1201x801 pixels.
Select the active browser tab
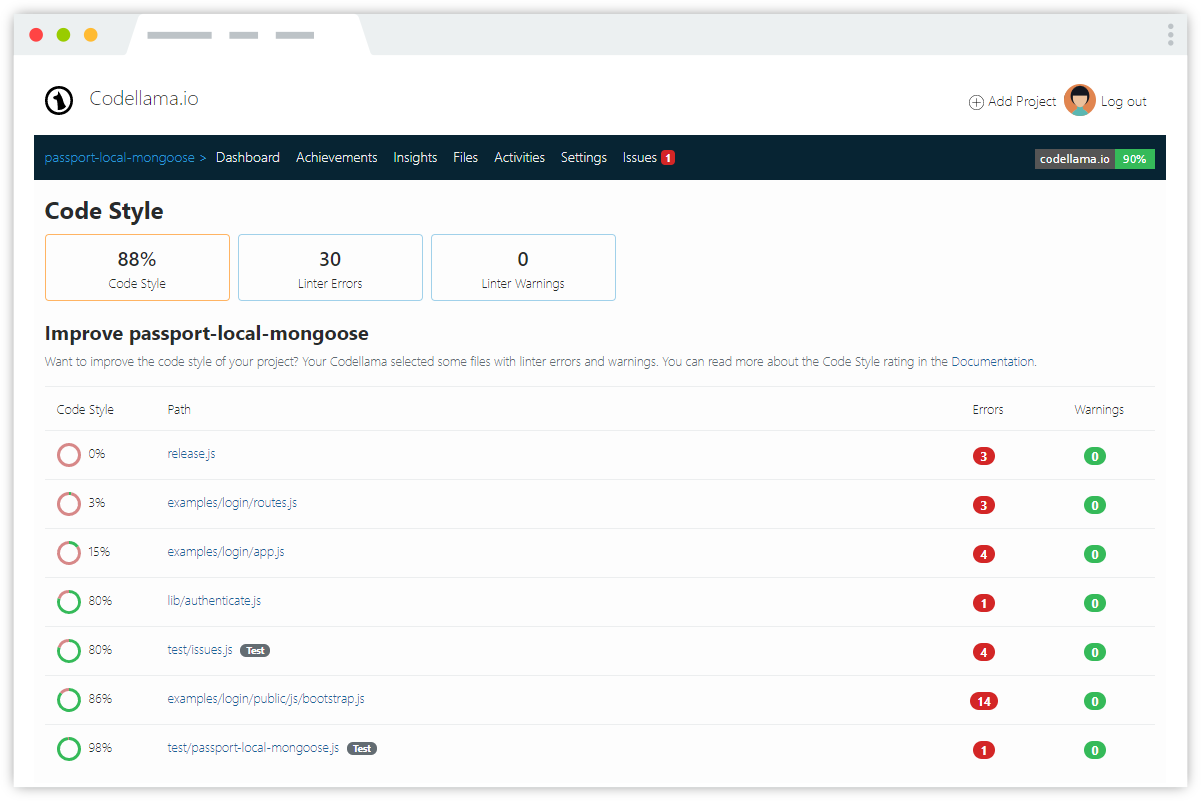(x=248, y=35)
